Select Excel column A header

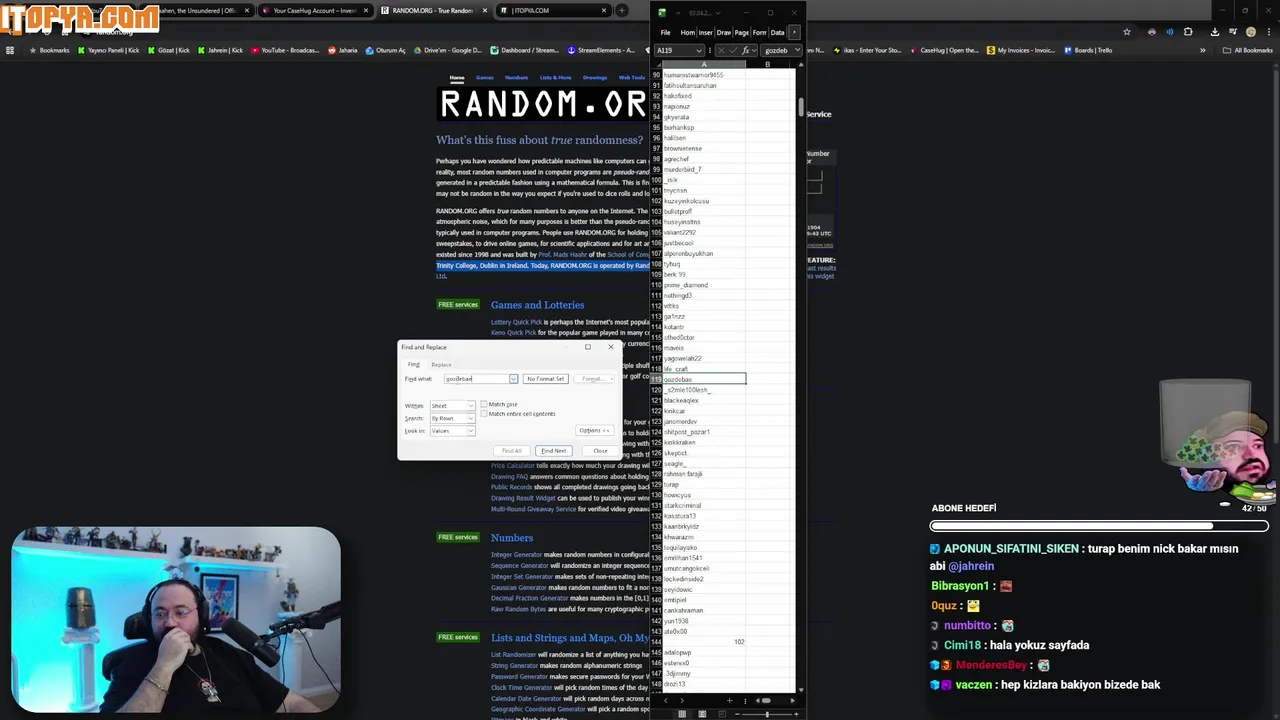704,65
